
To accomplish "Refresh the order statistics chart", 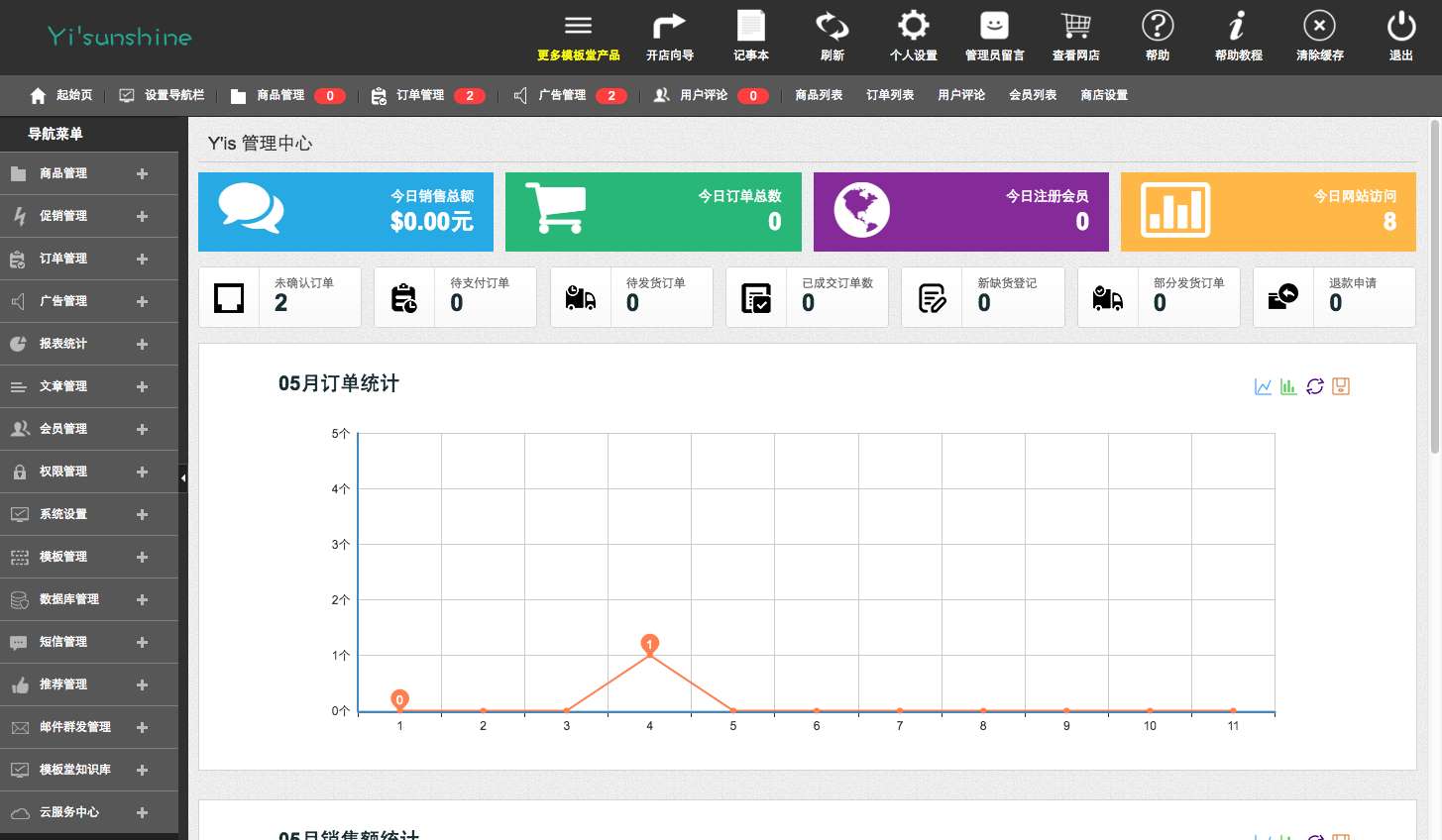I will pos(1315,386).
